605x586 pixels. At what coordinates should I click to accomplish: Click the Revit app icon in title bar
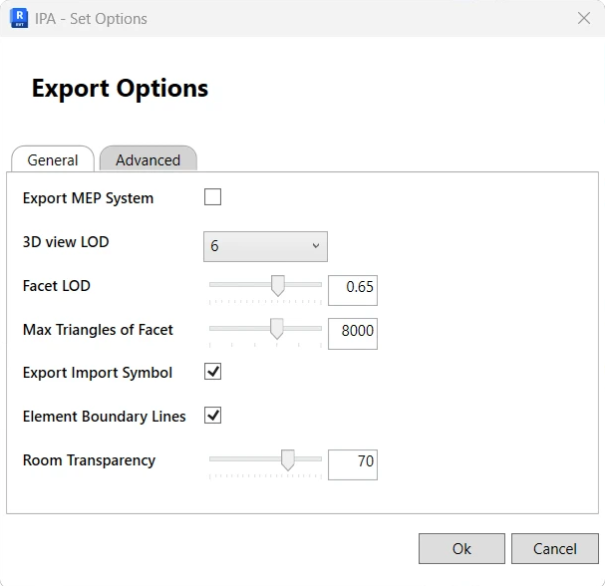(x=19, y=19)
